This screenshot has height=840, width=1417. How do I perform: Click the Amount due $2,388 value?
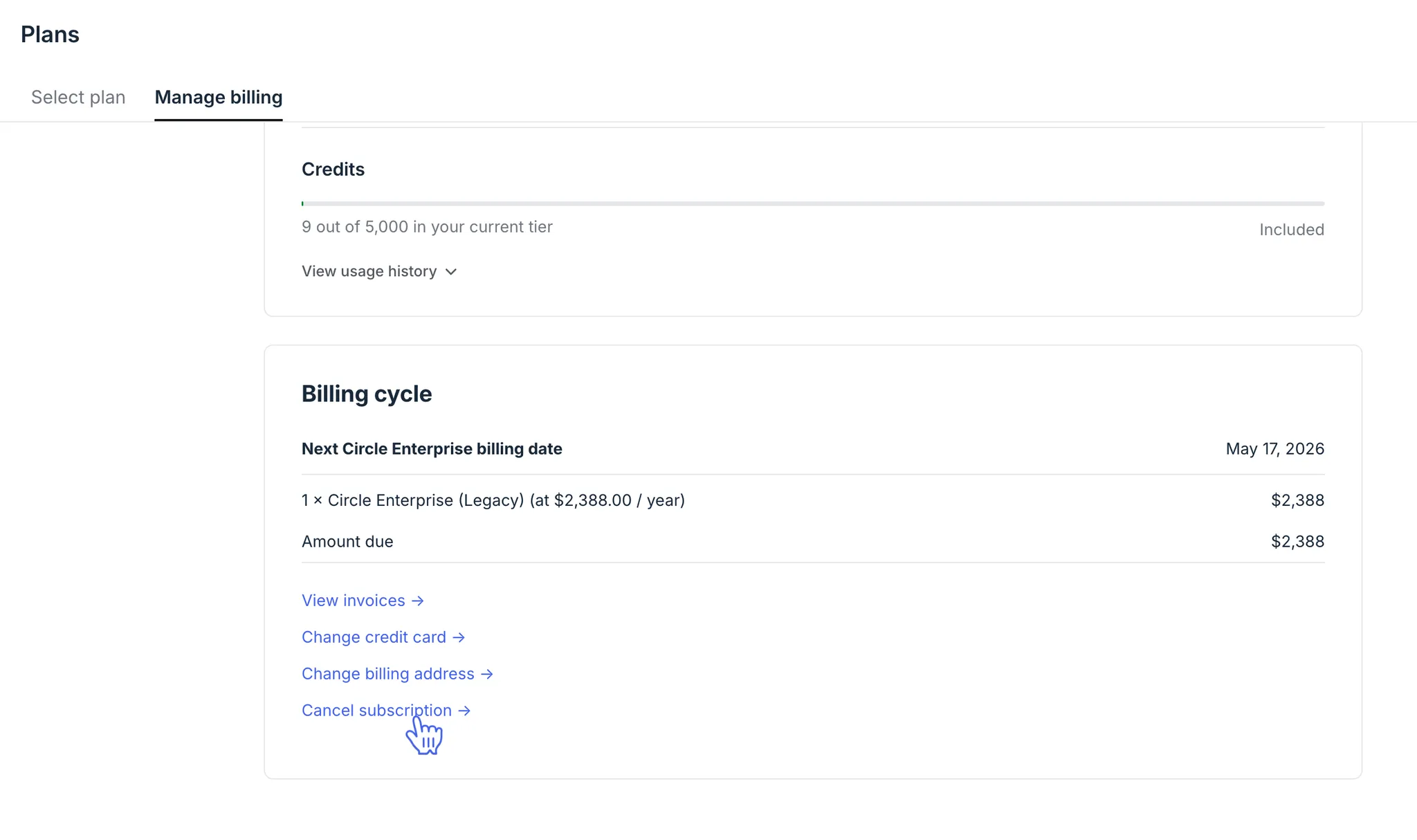pos(1297,542)
